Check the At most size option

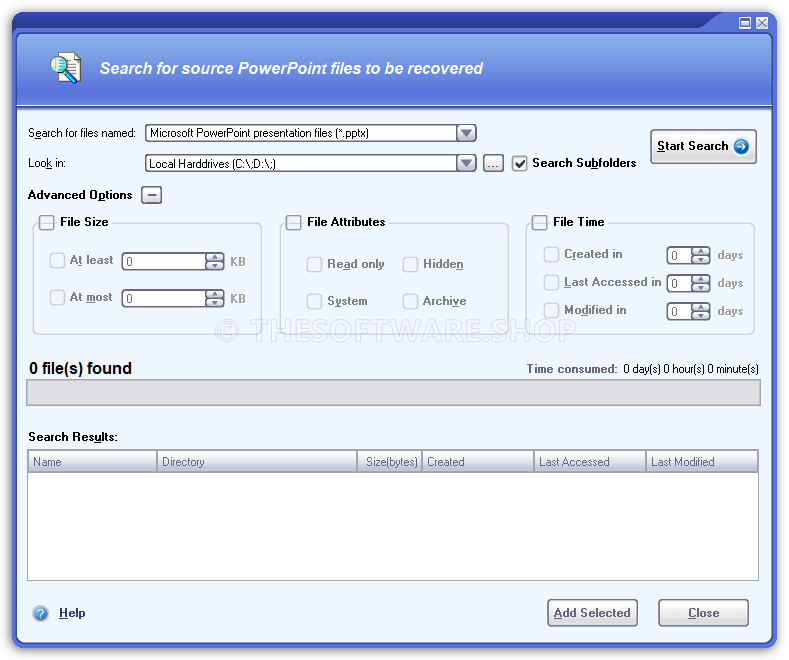click(57, 297)
